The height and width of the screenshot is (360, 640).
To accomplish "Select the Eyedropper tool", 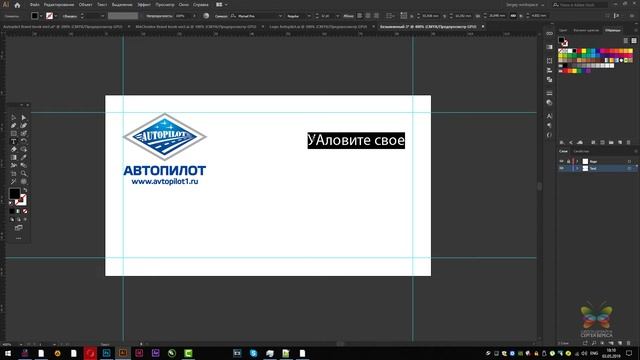I will click(x=24, y=157).
